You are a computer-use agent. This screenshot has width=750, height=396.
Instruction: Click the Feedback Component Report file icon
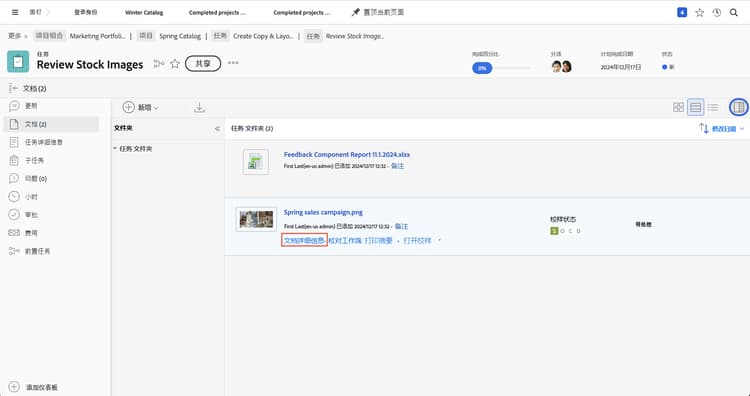pos(256,162)
